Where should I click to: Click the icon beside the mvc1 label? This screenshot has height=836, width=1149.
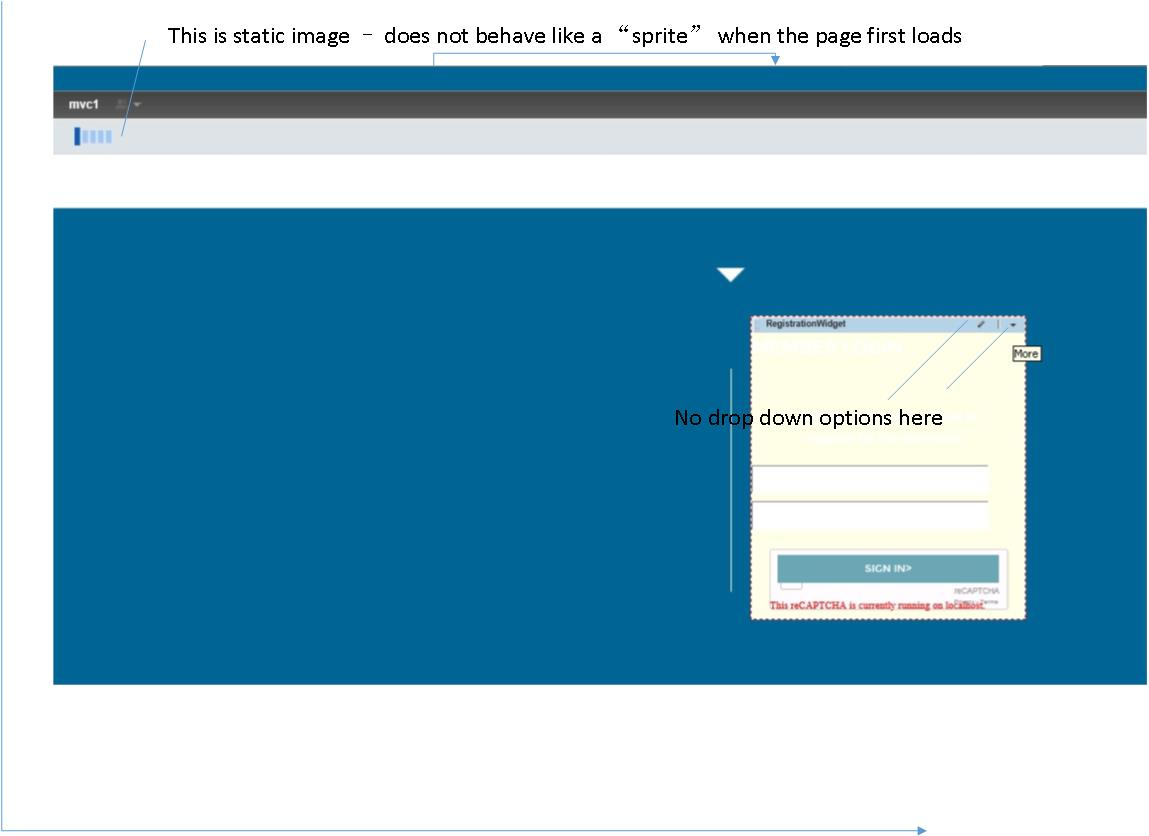[x=118, y=104]
